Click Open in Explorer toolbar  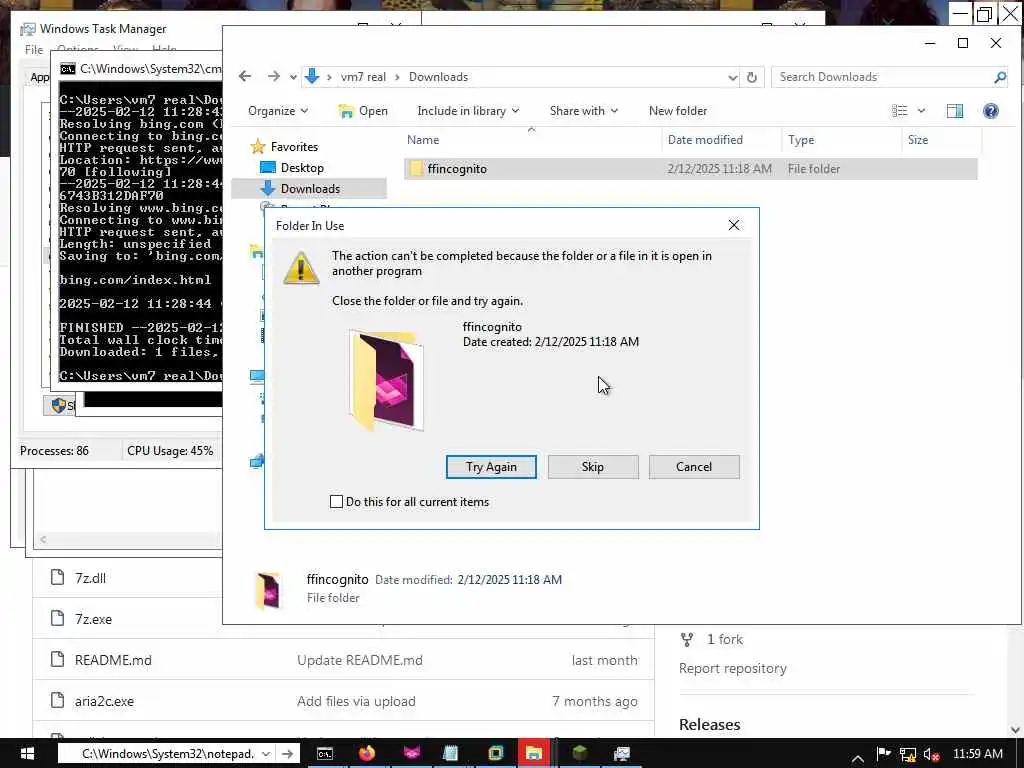(363, 111)
